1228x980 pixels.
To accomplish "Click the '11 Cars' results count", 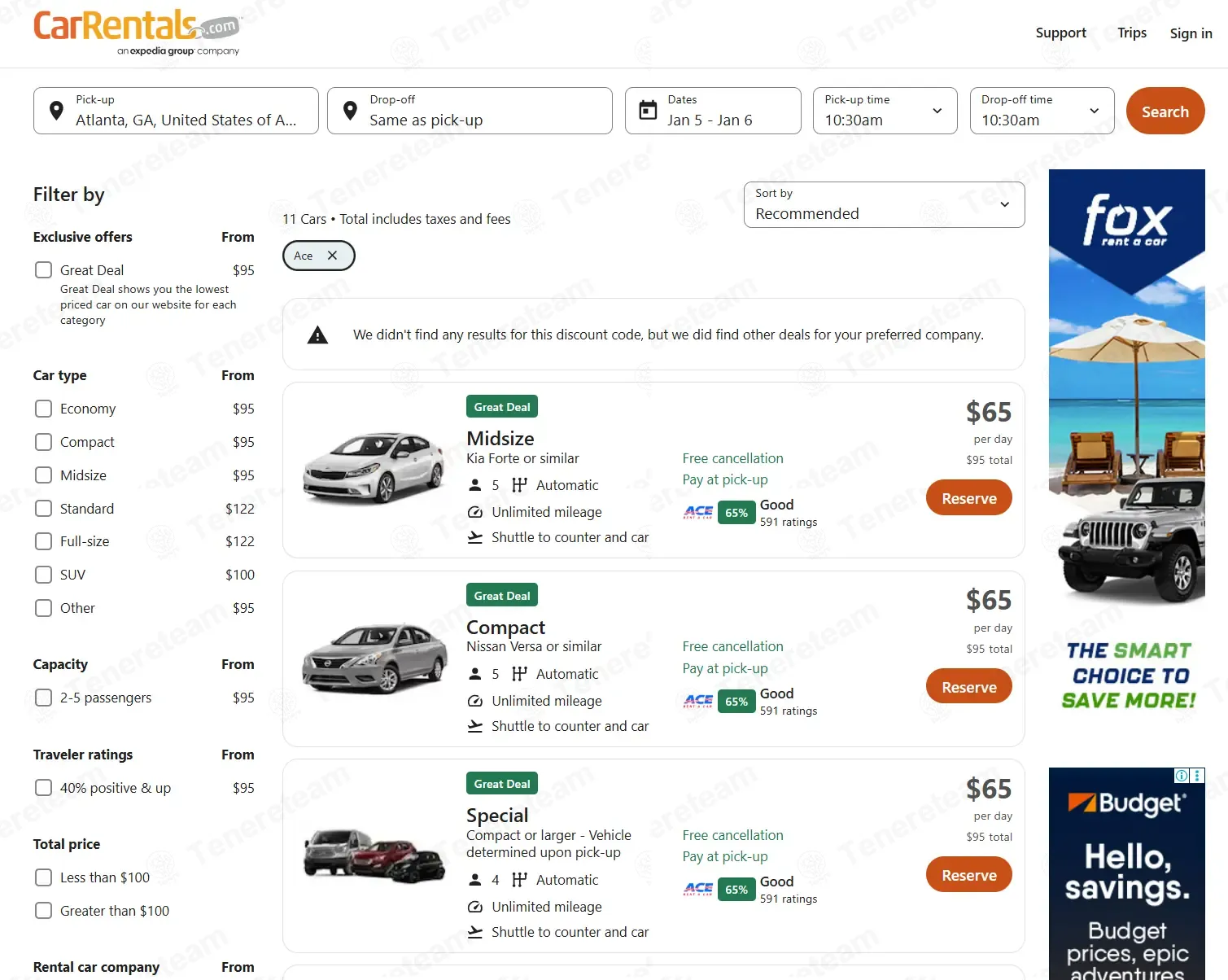I will click(x=304, y=219).
